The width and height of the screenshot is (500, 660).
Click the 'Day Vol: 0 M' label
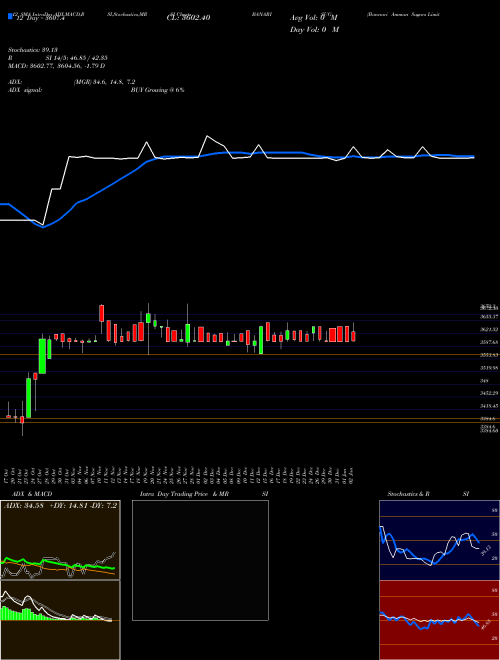tap(314, 30)
